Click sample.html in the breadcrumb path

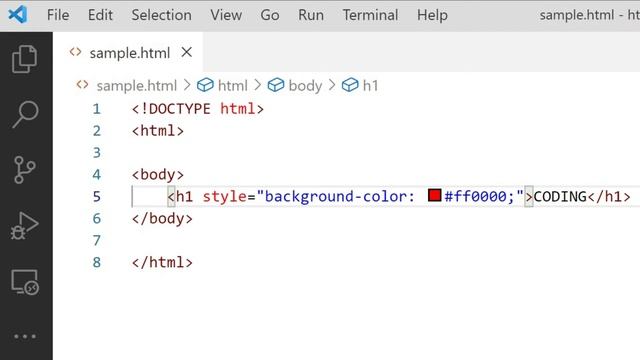136,86
